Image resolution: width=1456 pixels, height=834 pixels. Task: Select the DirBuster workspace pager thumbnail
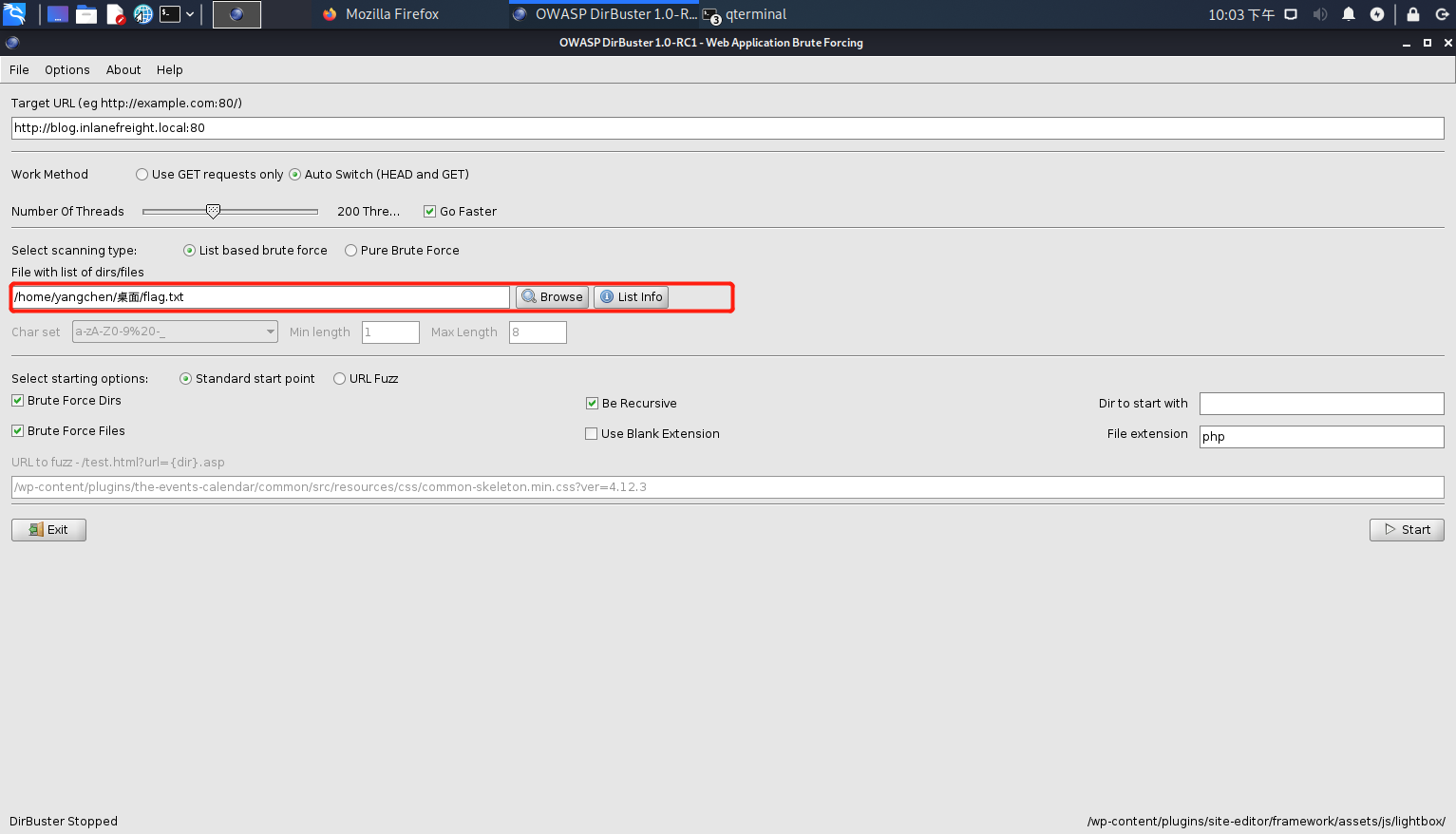coord(237,14)
